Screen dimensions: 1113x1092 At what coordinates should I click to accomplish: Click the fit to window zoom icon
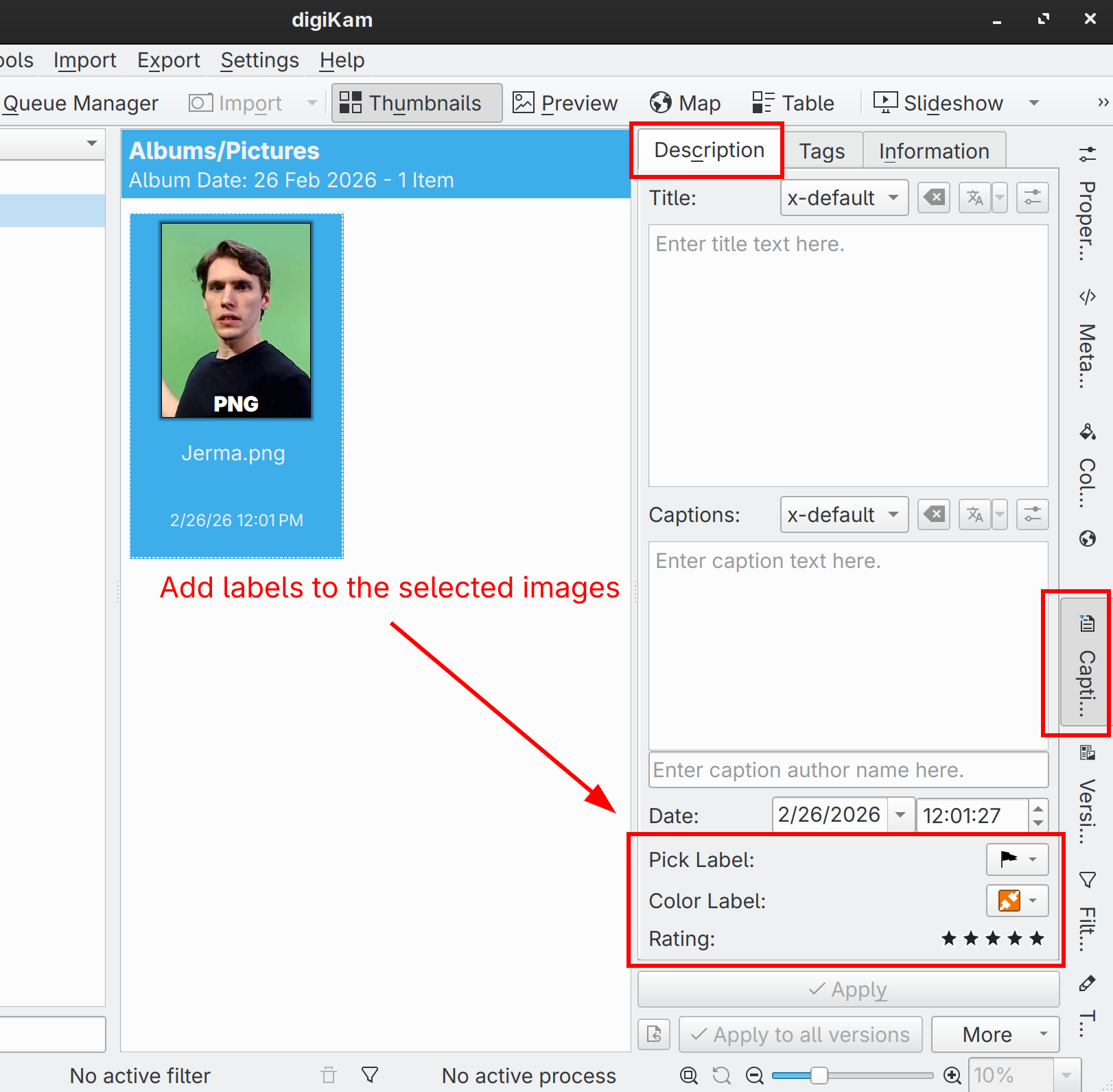tap(689, 1075)
